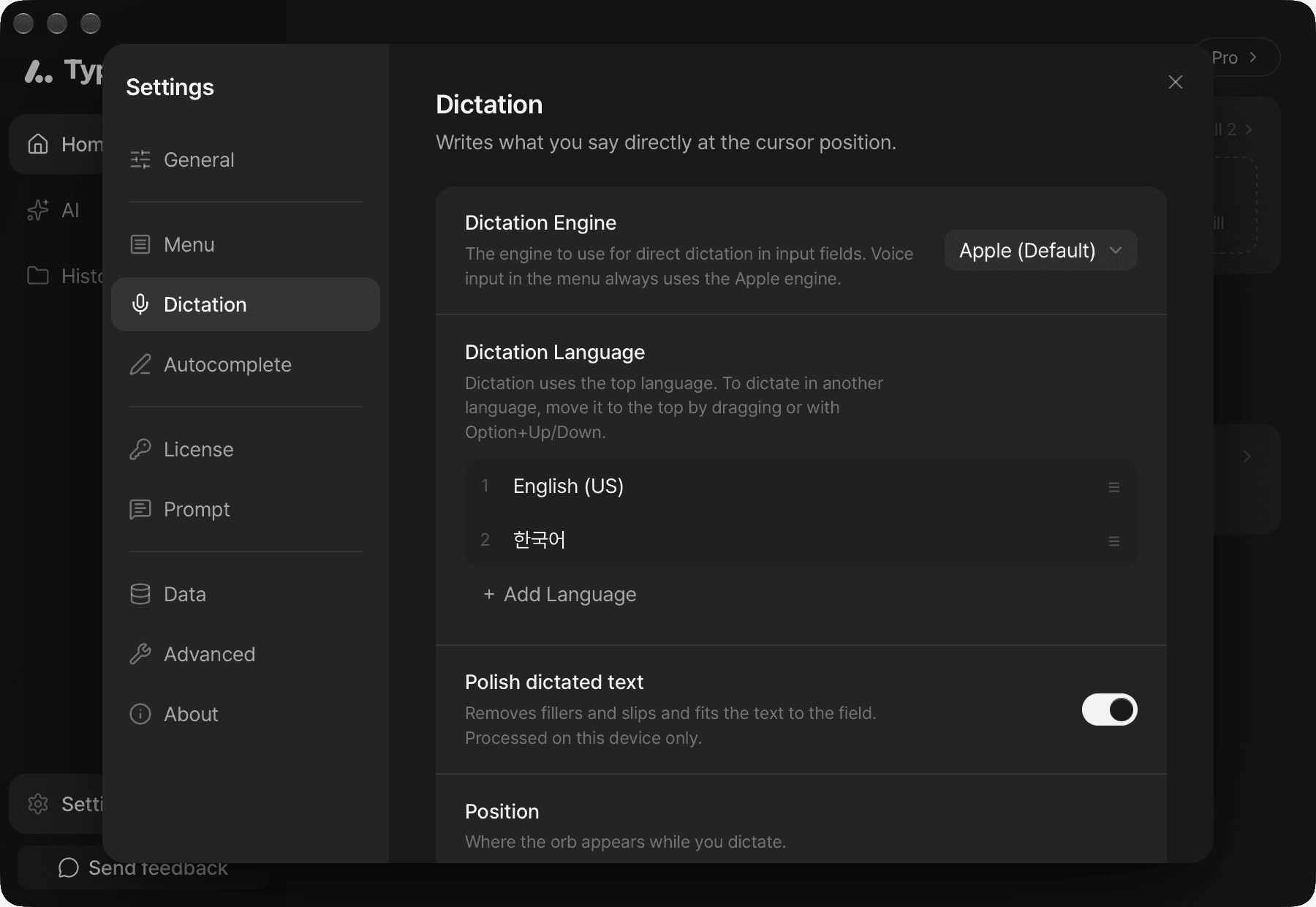Click the History folder icon in main sidebar
This screenshot has width=1316, height=907.
pyautogui.click(x=38, y=276)
